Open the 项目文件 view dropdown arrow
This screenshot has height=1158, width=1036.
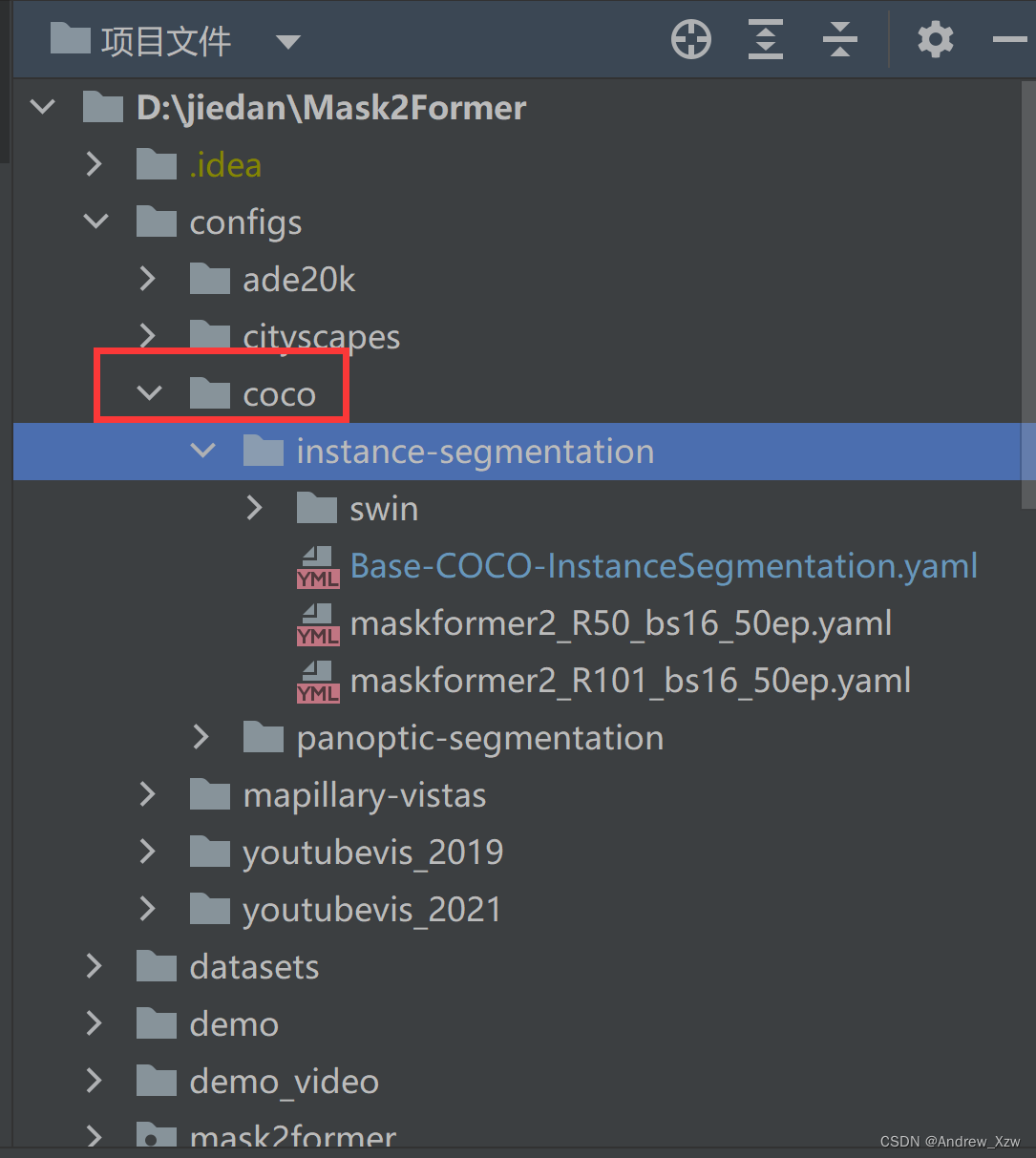click(x=286, y=41)
